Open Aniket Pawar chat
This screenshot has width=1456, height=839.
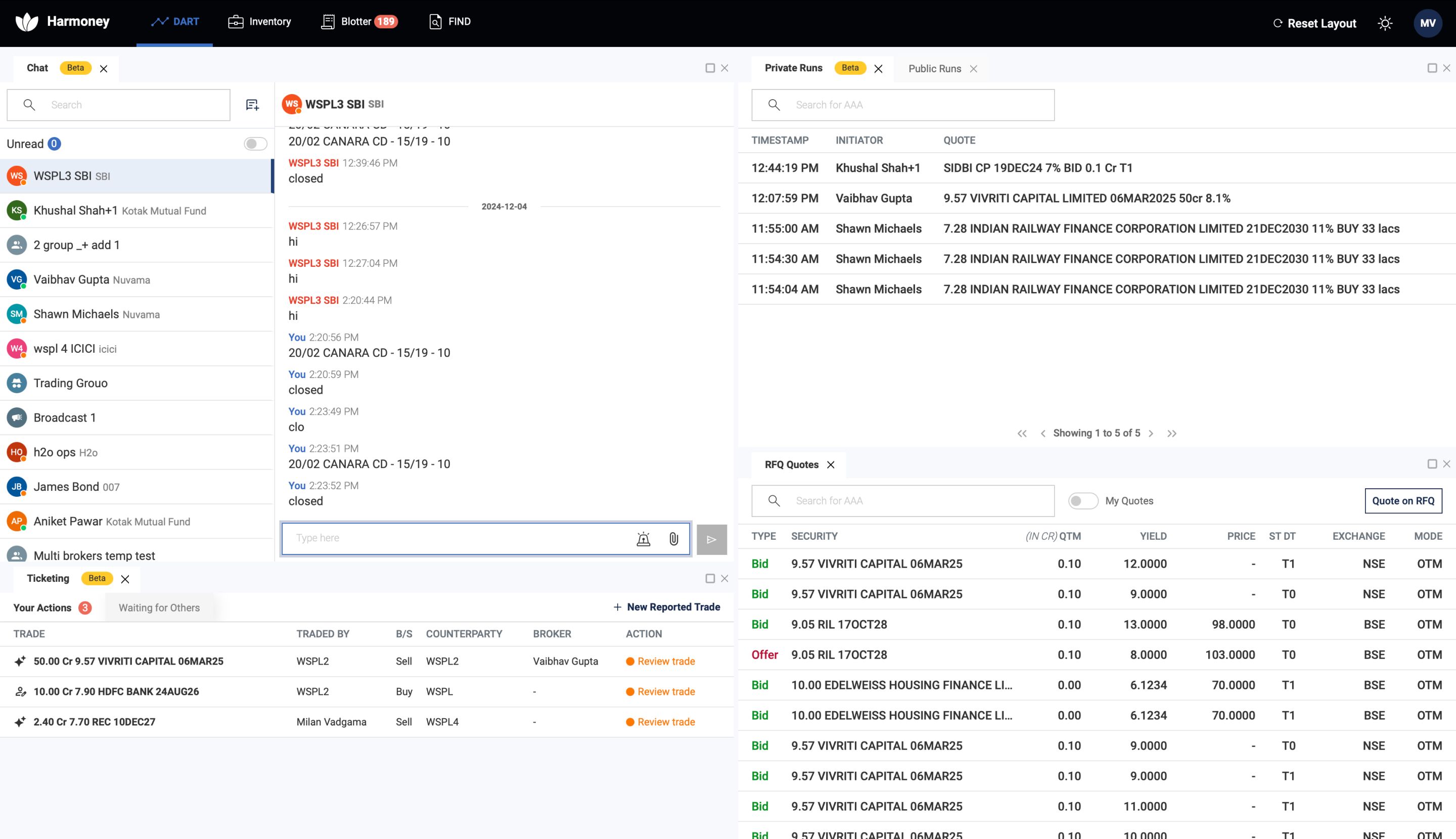point(136,522)
